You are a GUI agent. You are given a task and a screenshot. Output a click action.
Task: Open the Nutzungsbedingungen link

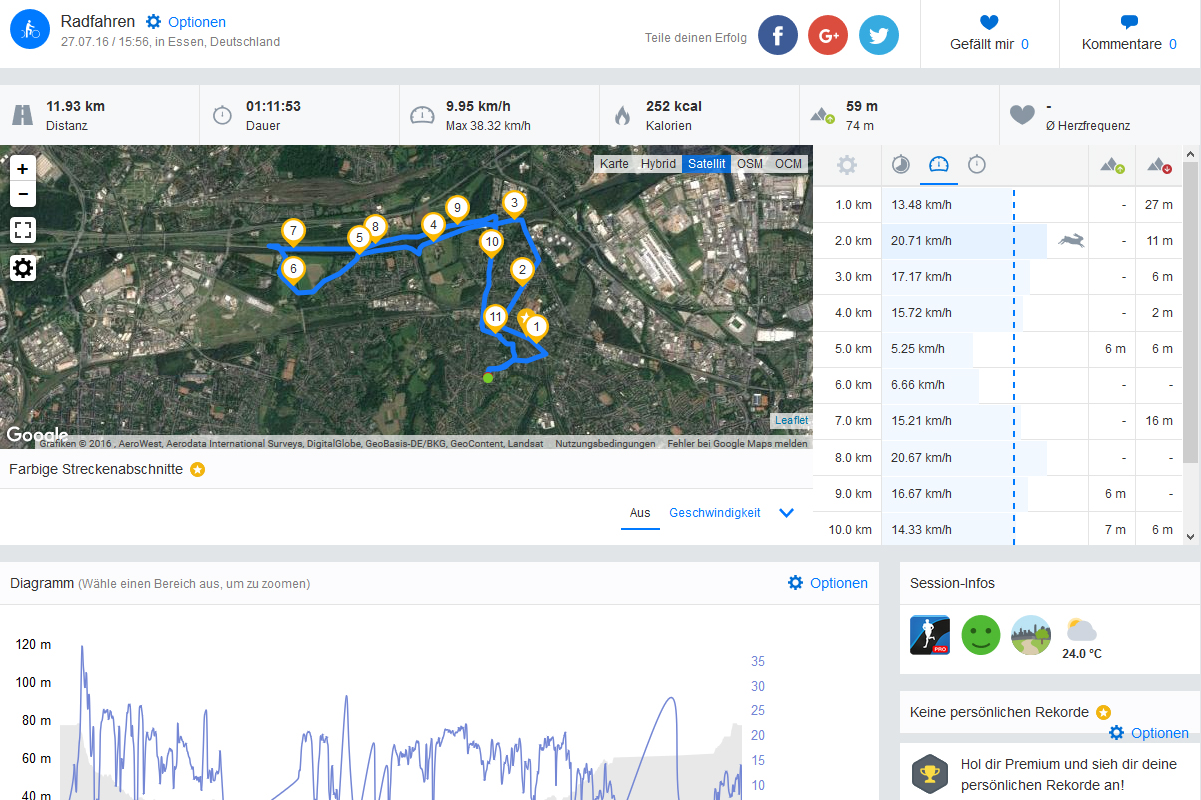(x=605, y=443)
